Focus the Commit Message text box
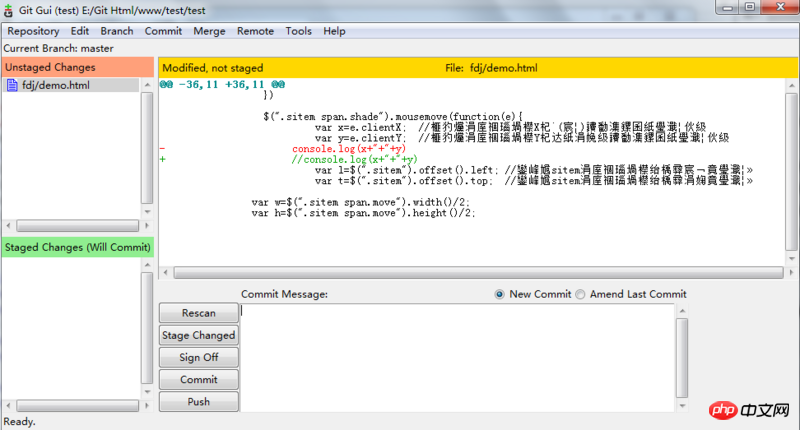The height and width of the screenshot is (430, 800). [x=458, y=358]
